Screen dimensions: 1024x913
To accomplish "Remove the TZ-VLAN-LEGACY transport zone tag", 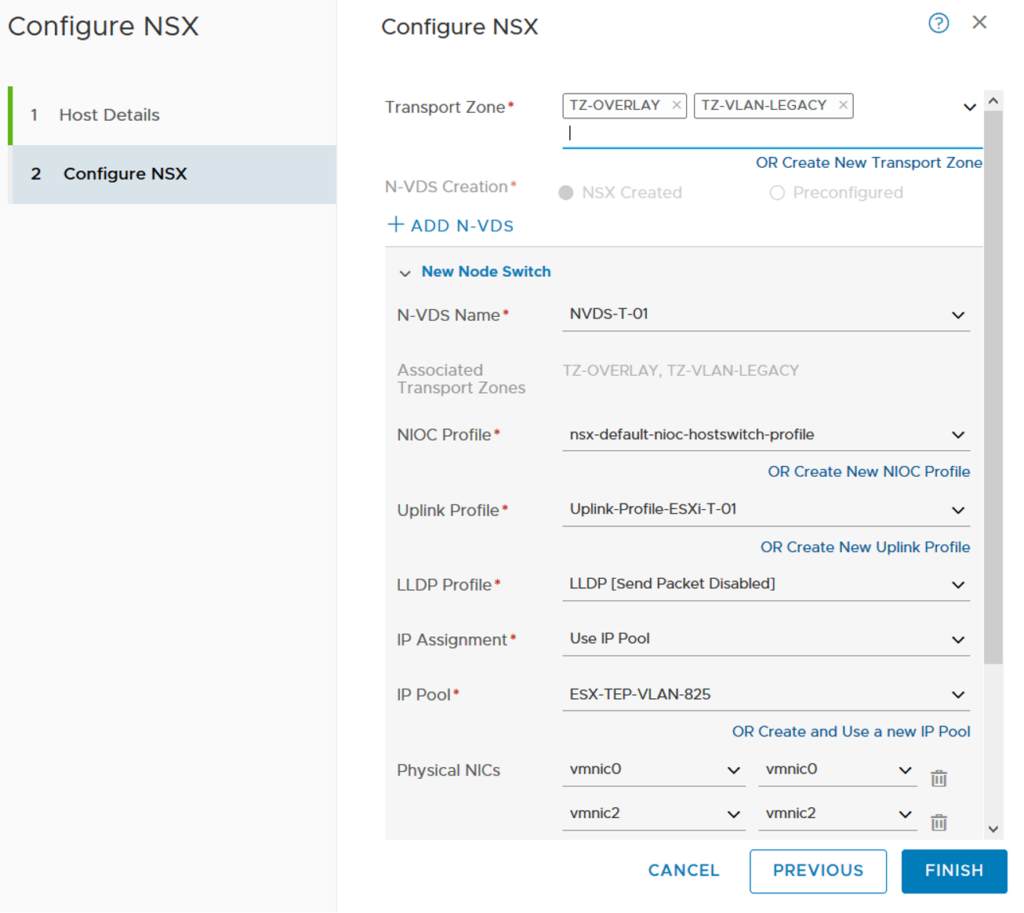I will pyautogui.click(x=843, y=105).
